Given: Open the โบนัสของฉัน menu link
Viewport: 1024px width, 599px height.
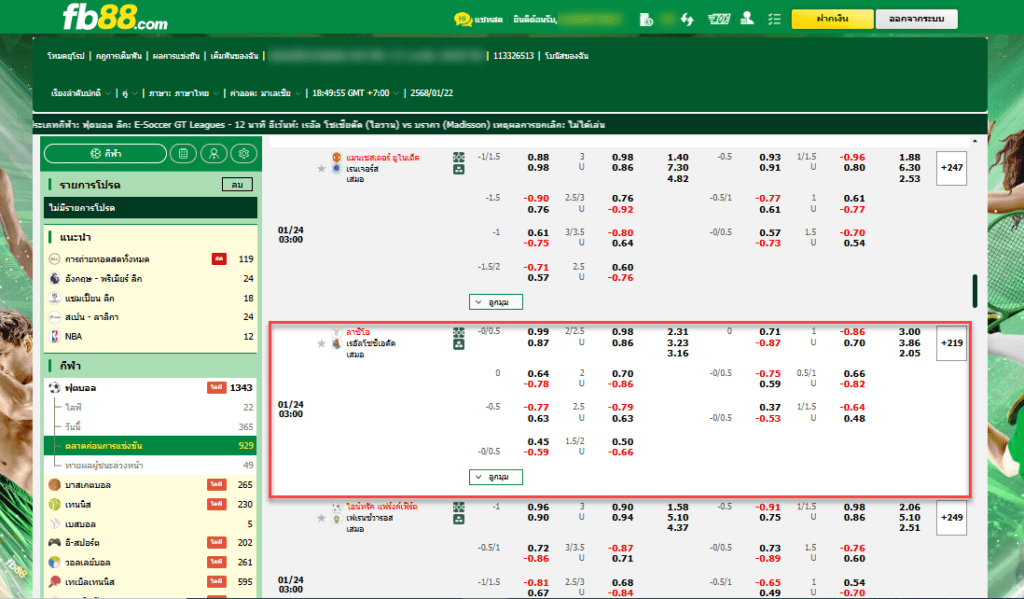Looking at the screenshot, I should point(567,56).
